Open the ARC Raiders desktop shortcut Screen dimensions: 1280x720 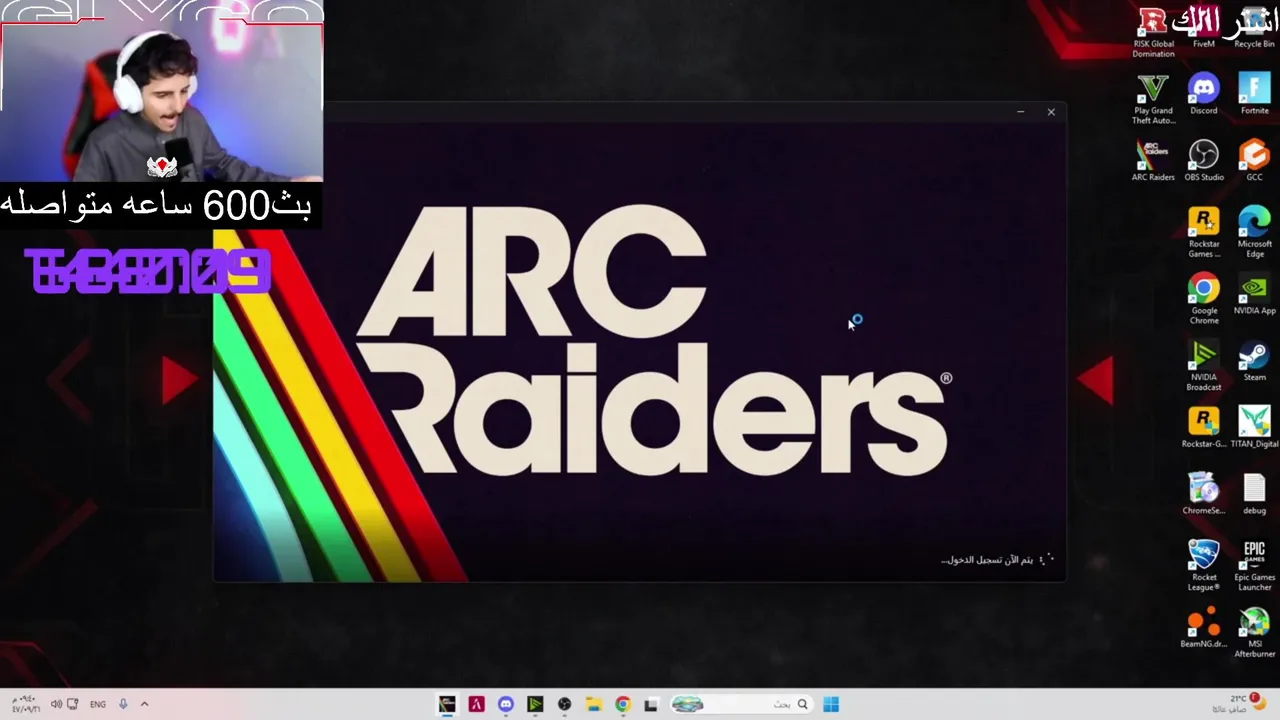(x=1153, y=161)
